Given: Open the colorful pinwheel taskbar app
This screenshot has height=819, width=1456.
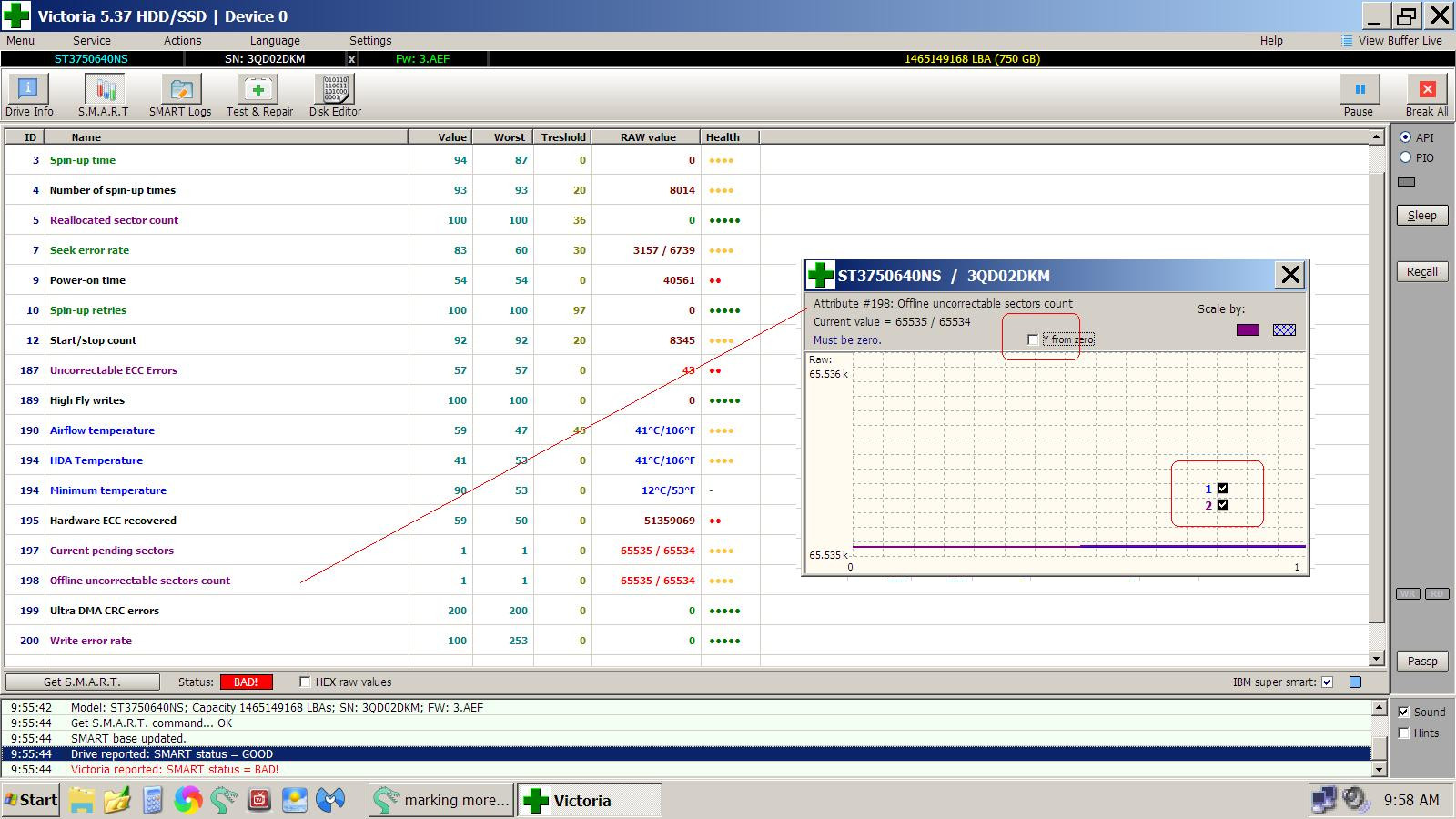Looking at the screenshot, I should (x=187, y=800).
